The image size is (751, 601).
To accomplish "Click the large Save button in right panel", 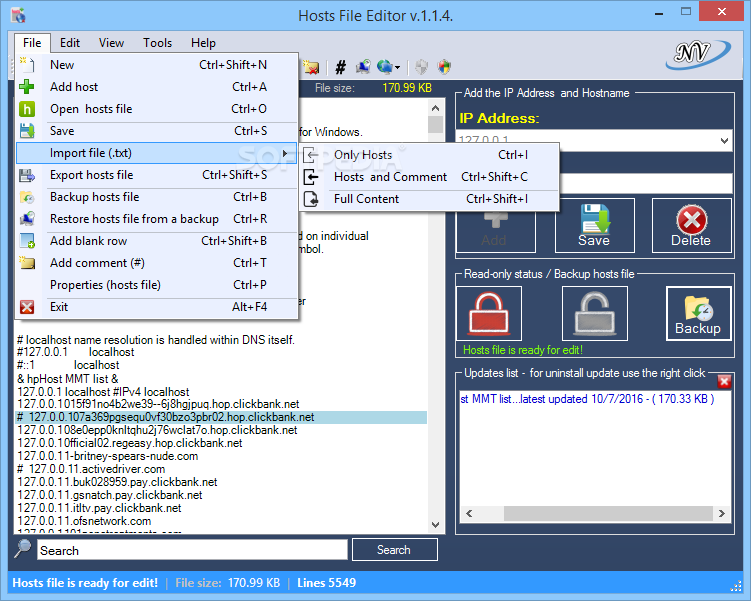I will pyautogui.click(x=594, y=226).
